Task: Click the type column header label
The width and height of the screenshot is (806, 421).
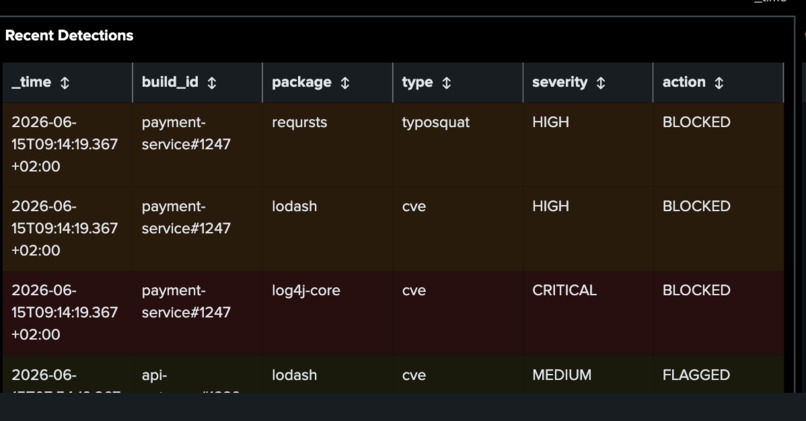Action: pyautogui.click(x=417, y=83)
